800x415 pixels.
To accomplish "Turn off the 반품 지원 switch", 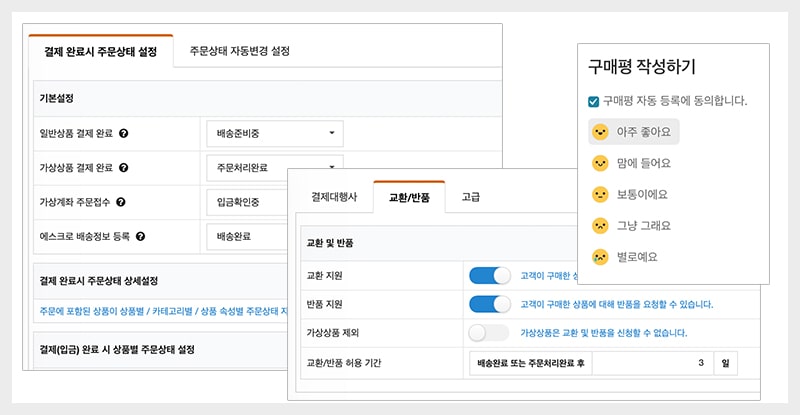I will click(489, 304).
